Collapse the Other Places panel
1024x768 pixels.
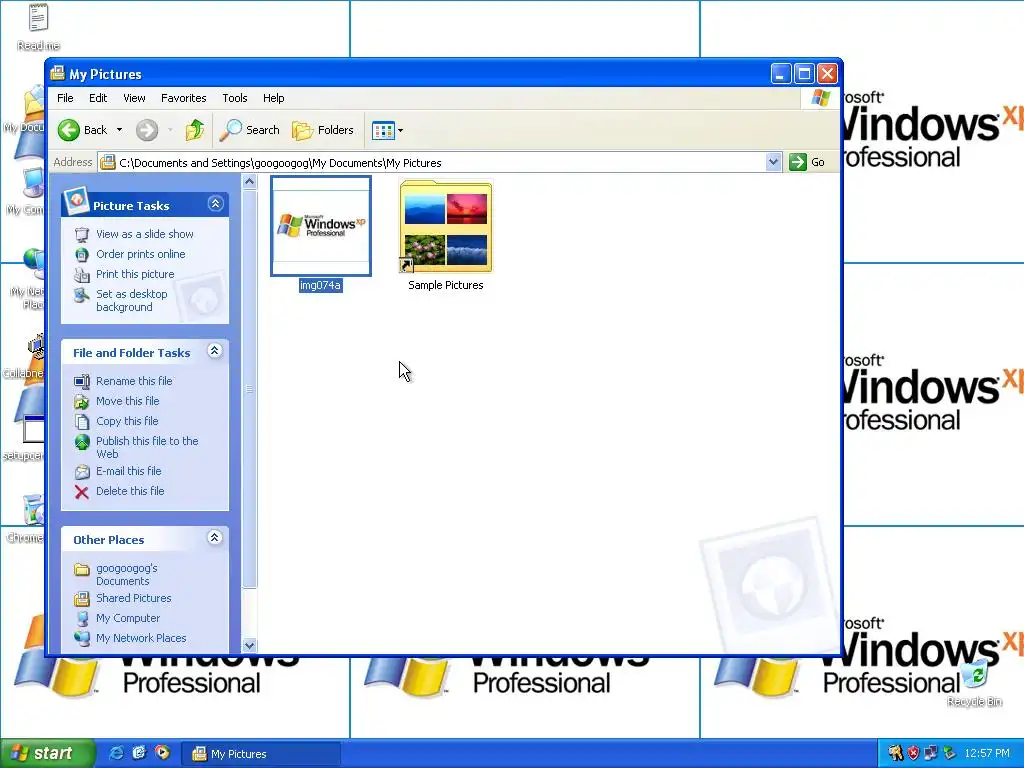(214, 538)
